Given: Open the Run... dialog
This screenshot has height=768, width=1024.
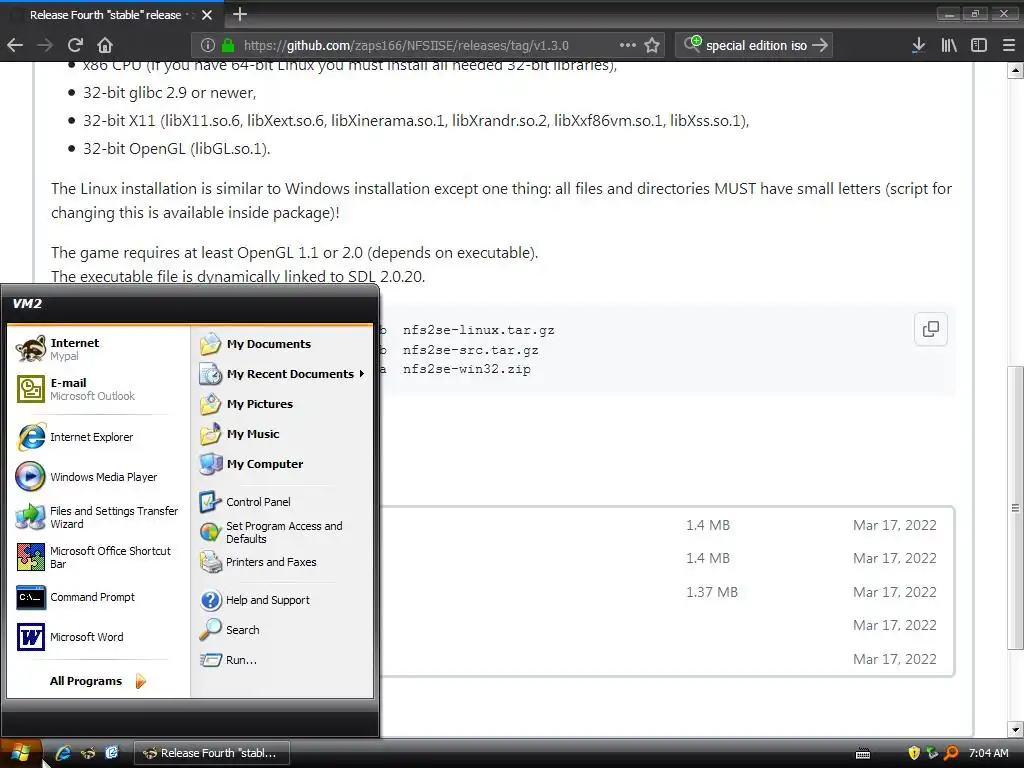Looking at the screenshot, I should coord(281,660).
